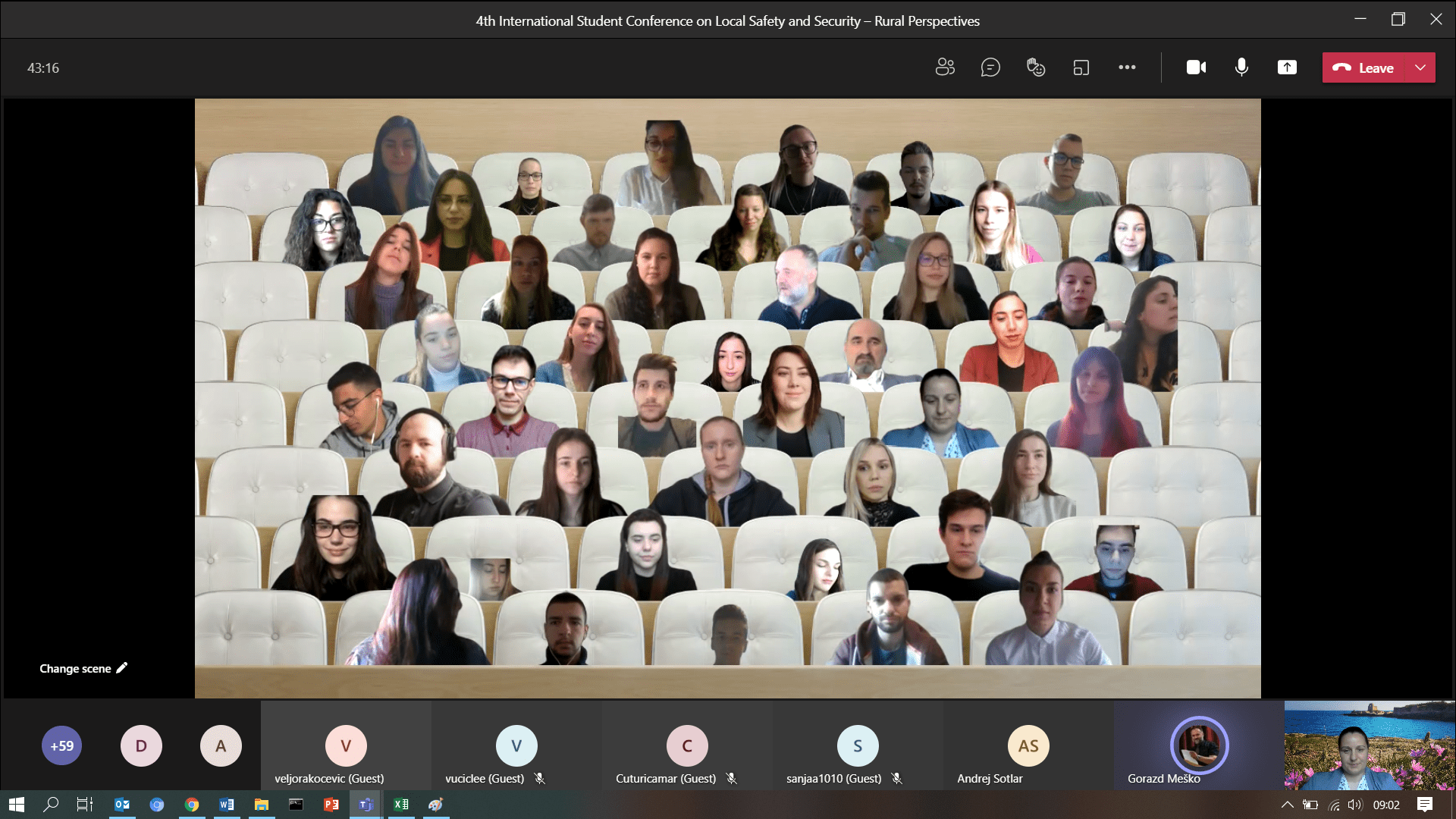Screen dimensions: 1456x819
Task: Open raise hand reactions icon
Action: 1036,67
